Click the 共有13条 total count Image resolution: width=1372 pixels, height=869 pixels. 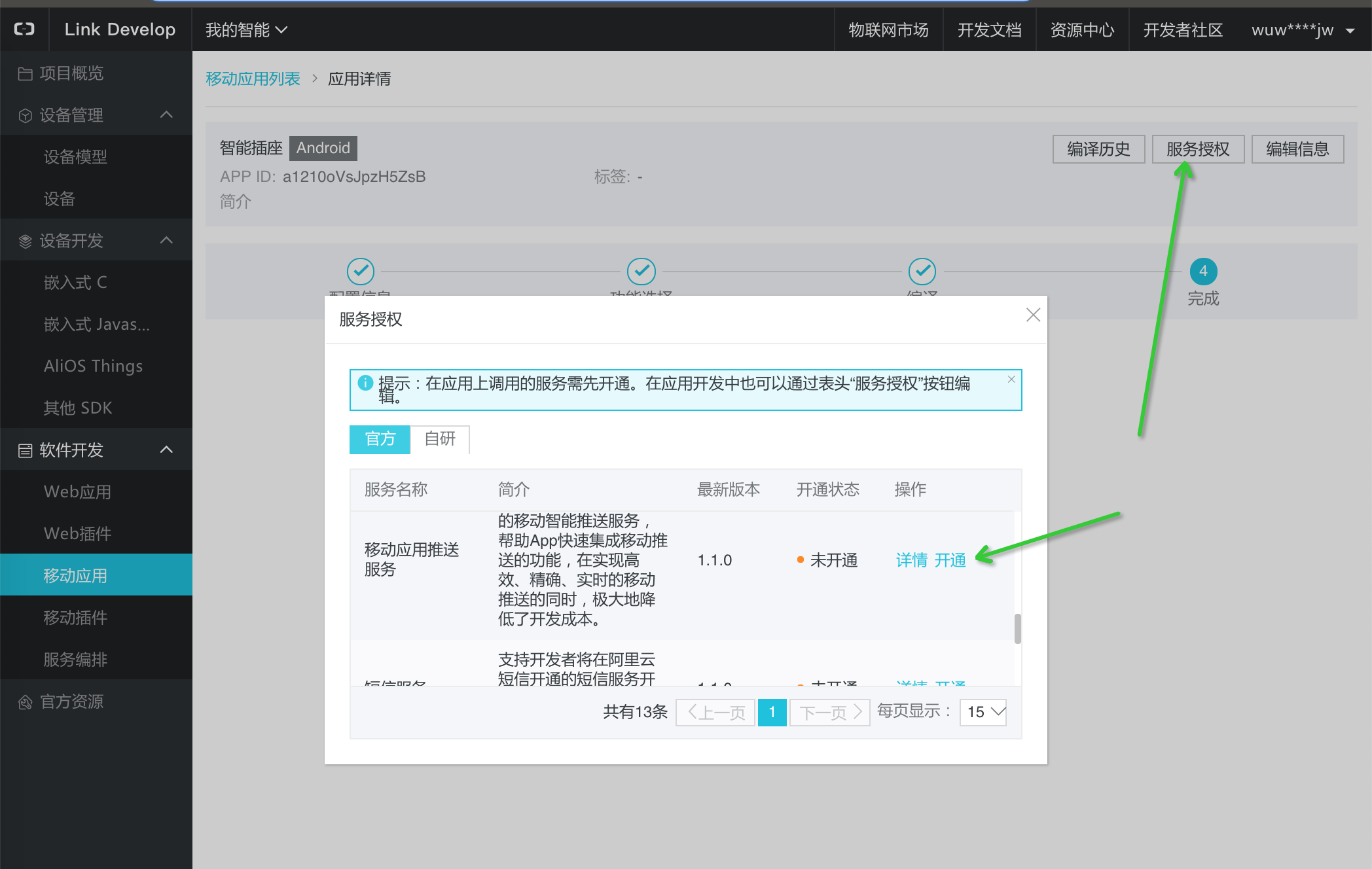click(x=635, y=712)
